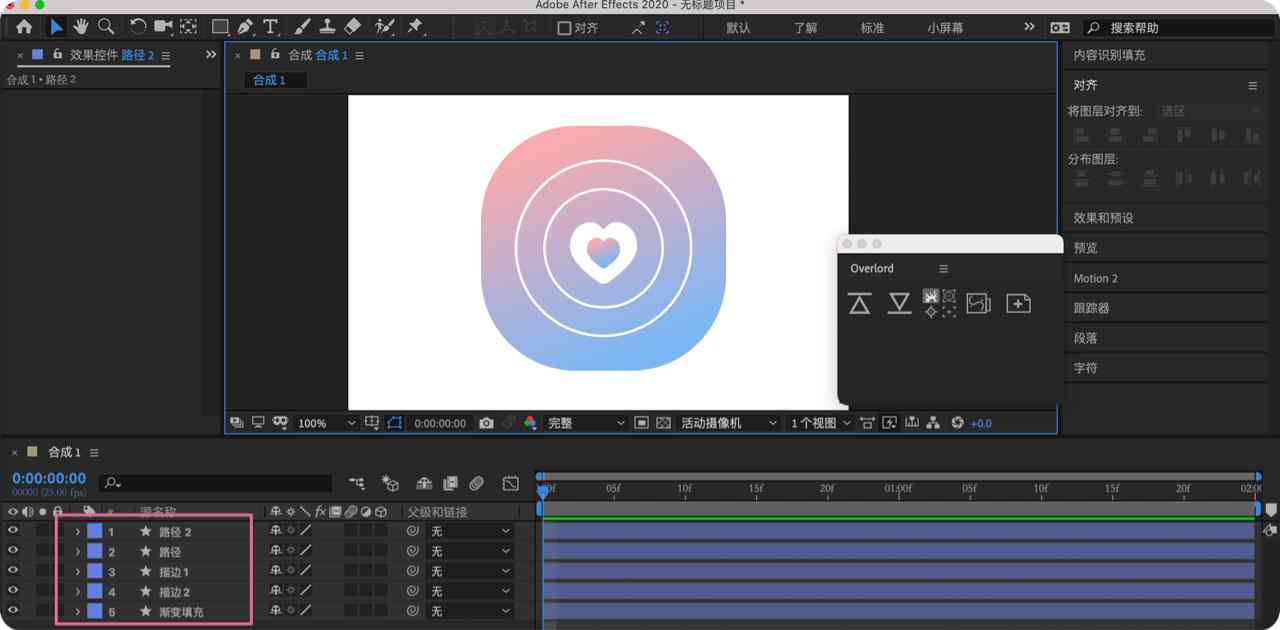Select the Rectangle shape tool

[220, 27]
